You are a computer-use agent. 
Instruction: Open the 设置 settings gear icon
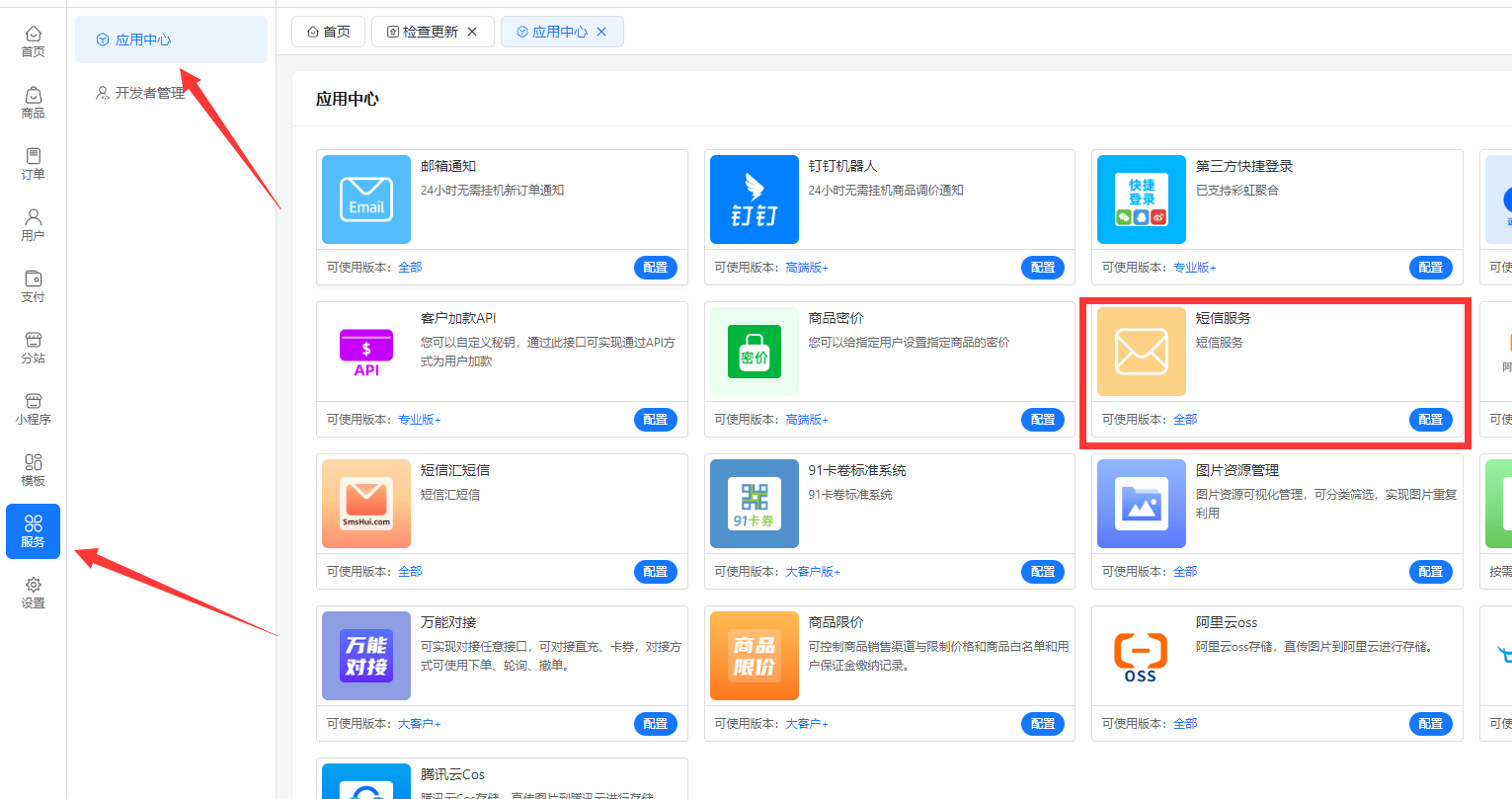33,593
